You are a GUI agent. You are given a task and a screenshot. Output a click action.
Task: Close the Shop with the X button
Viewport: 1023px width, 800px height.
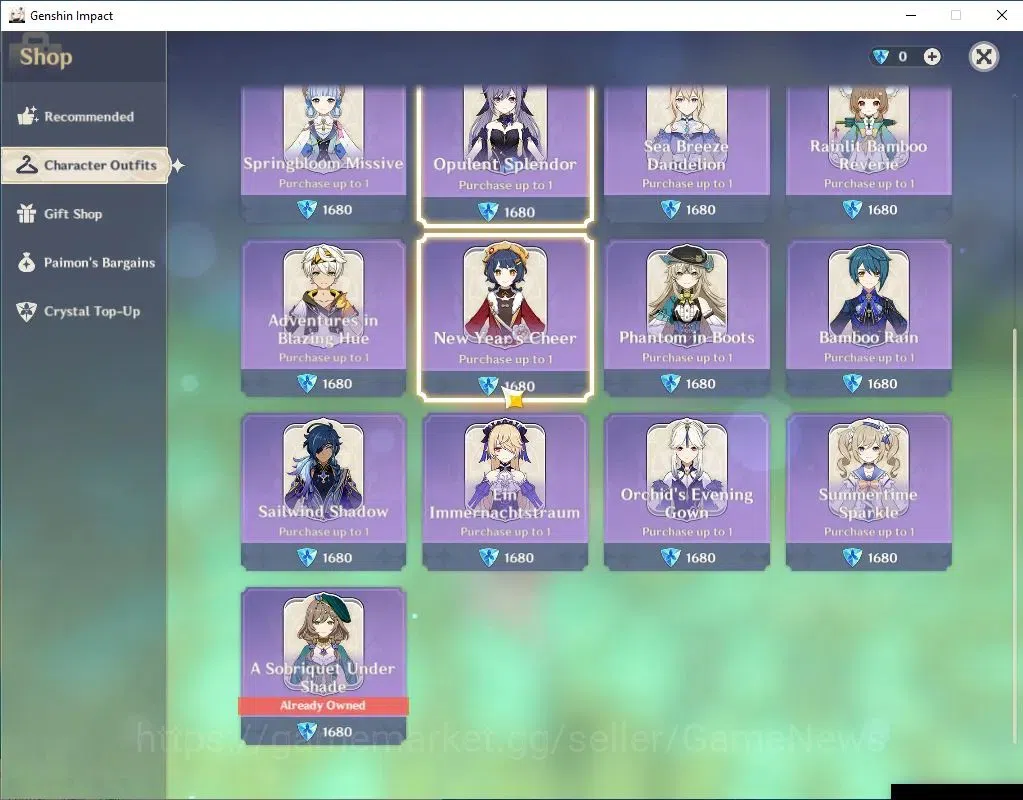coord(983,57)
